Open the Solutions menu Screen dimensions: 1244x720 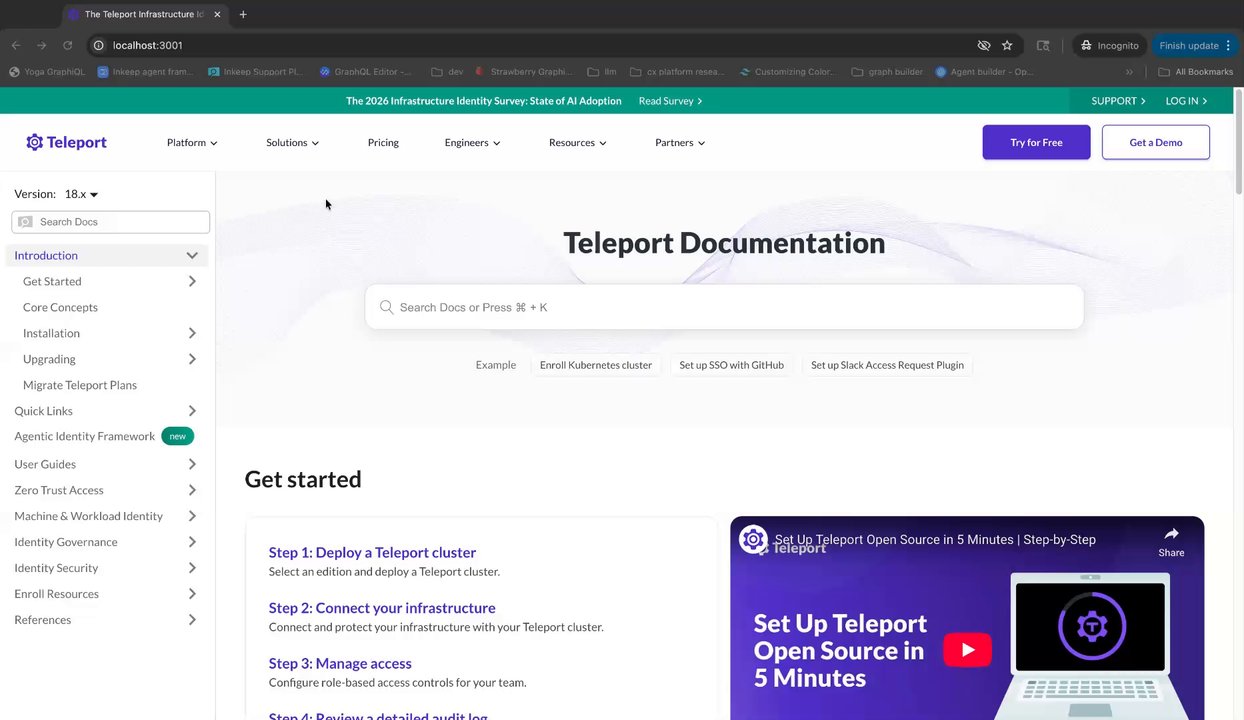[x=292, y=142]
